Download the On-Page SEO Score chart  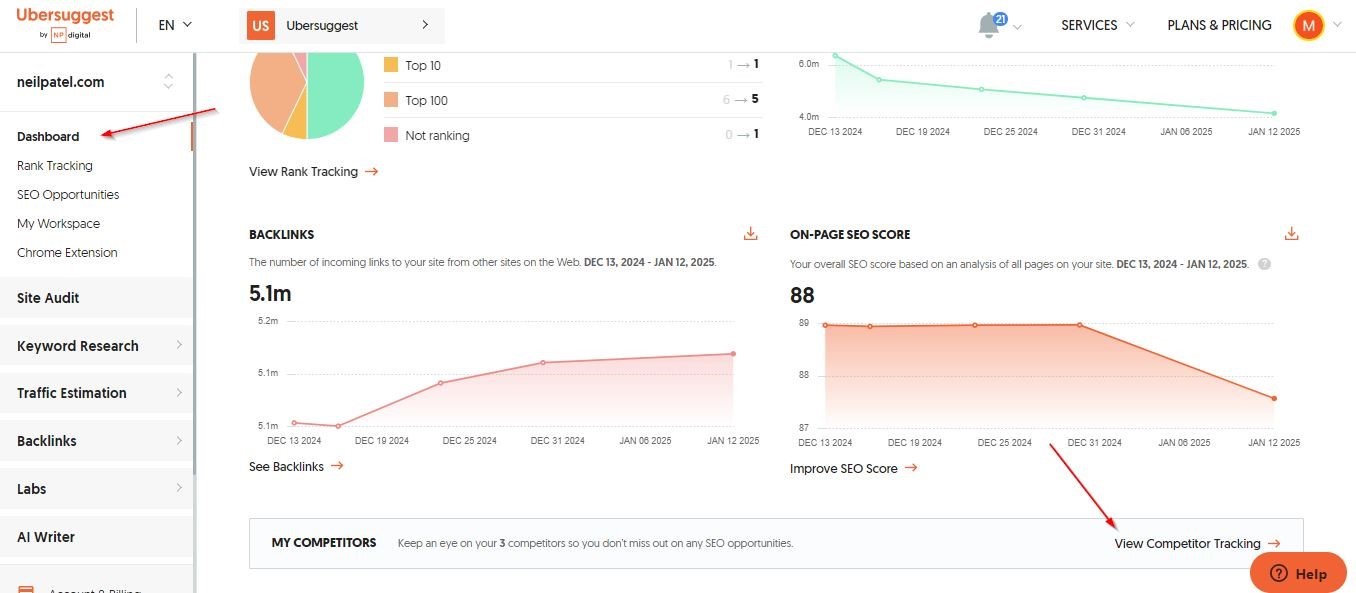pos(1291,234)
